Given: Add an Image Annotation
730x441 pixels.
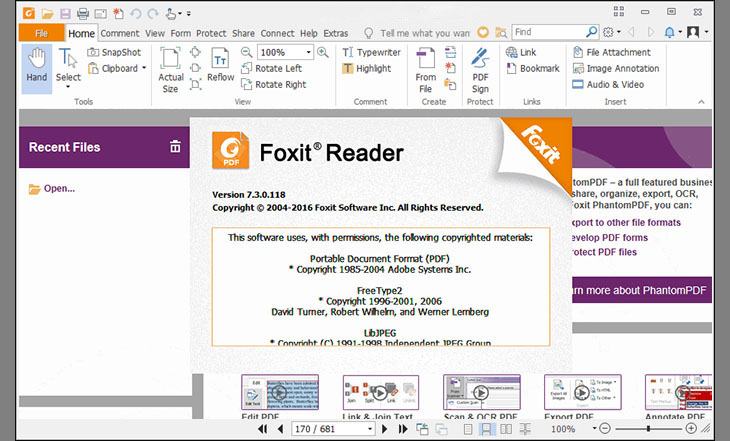Looking at the screenshot, I should [x=616, y=68].
